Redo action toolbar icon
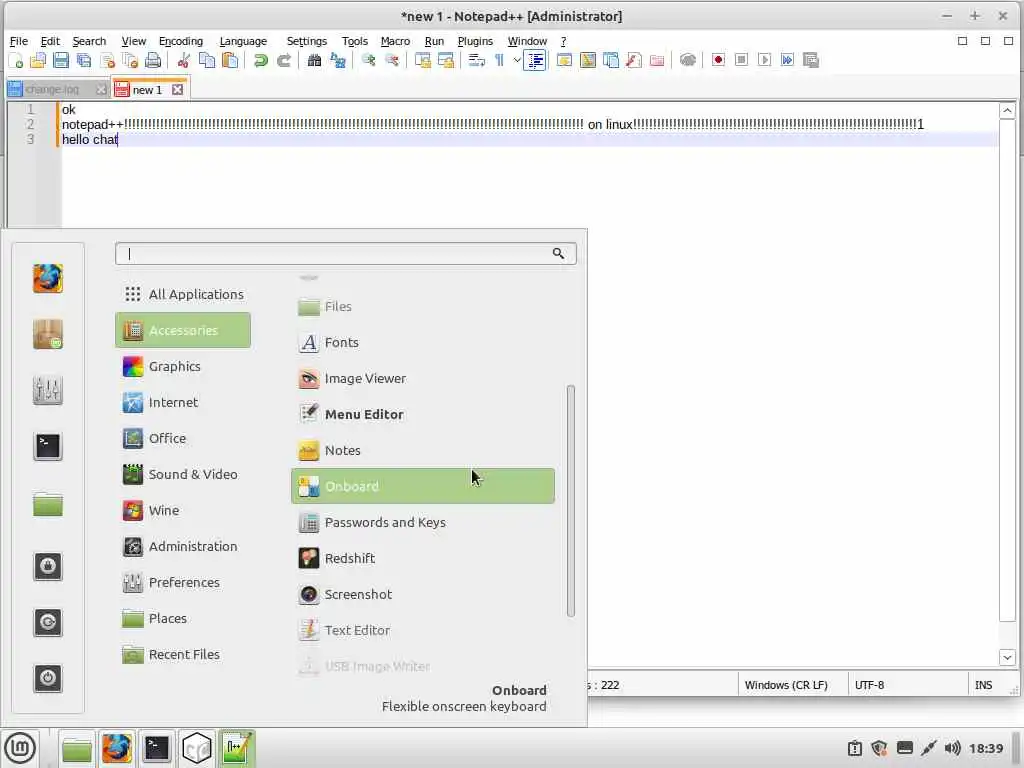 (283, 61)
